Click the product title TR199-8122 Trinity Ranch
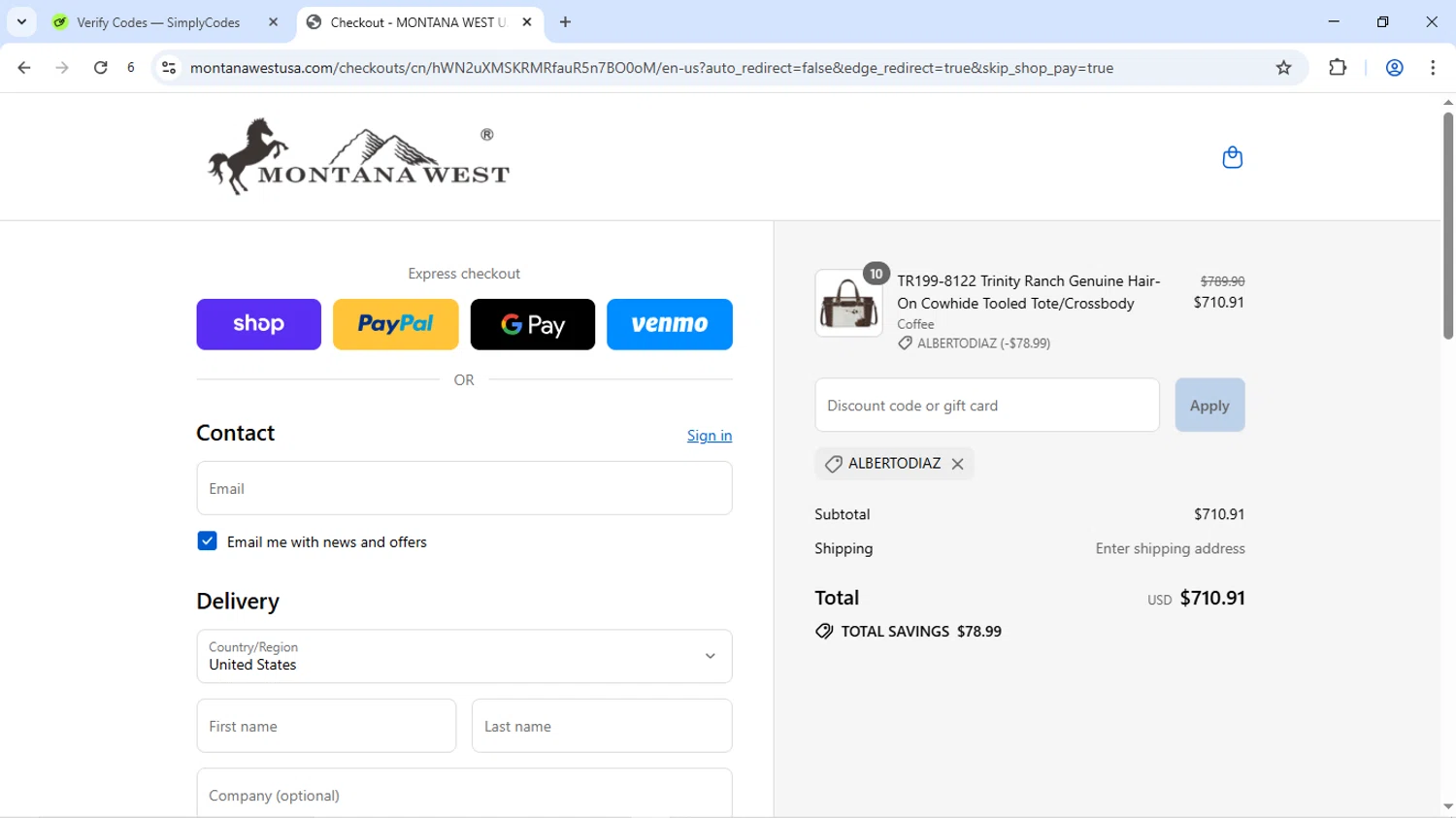This screenshot has width=1456, height=818. pos(1028,292)
